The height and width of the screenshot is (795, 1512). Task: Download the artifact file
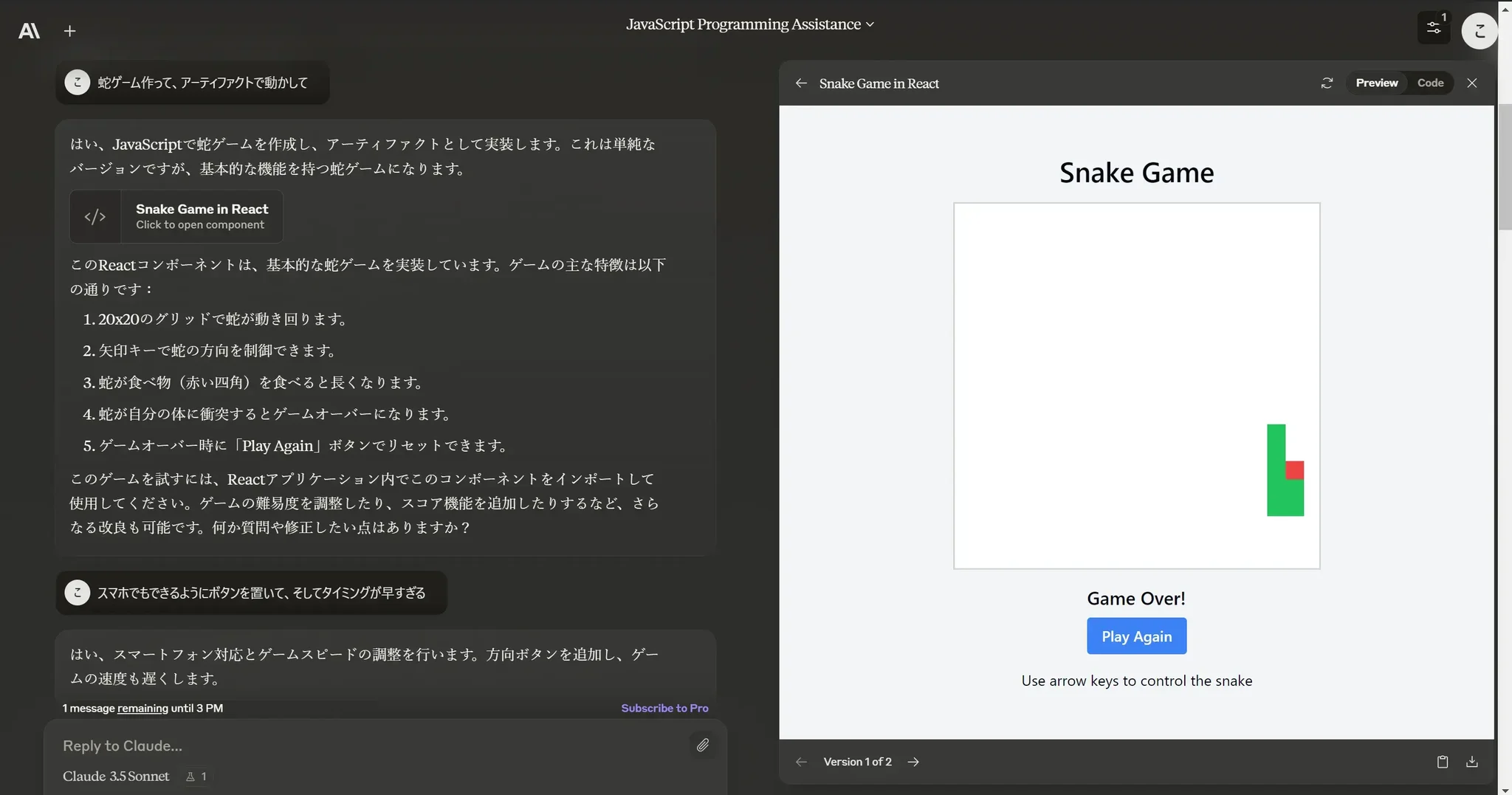(1471, 762)
